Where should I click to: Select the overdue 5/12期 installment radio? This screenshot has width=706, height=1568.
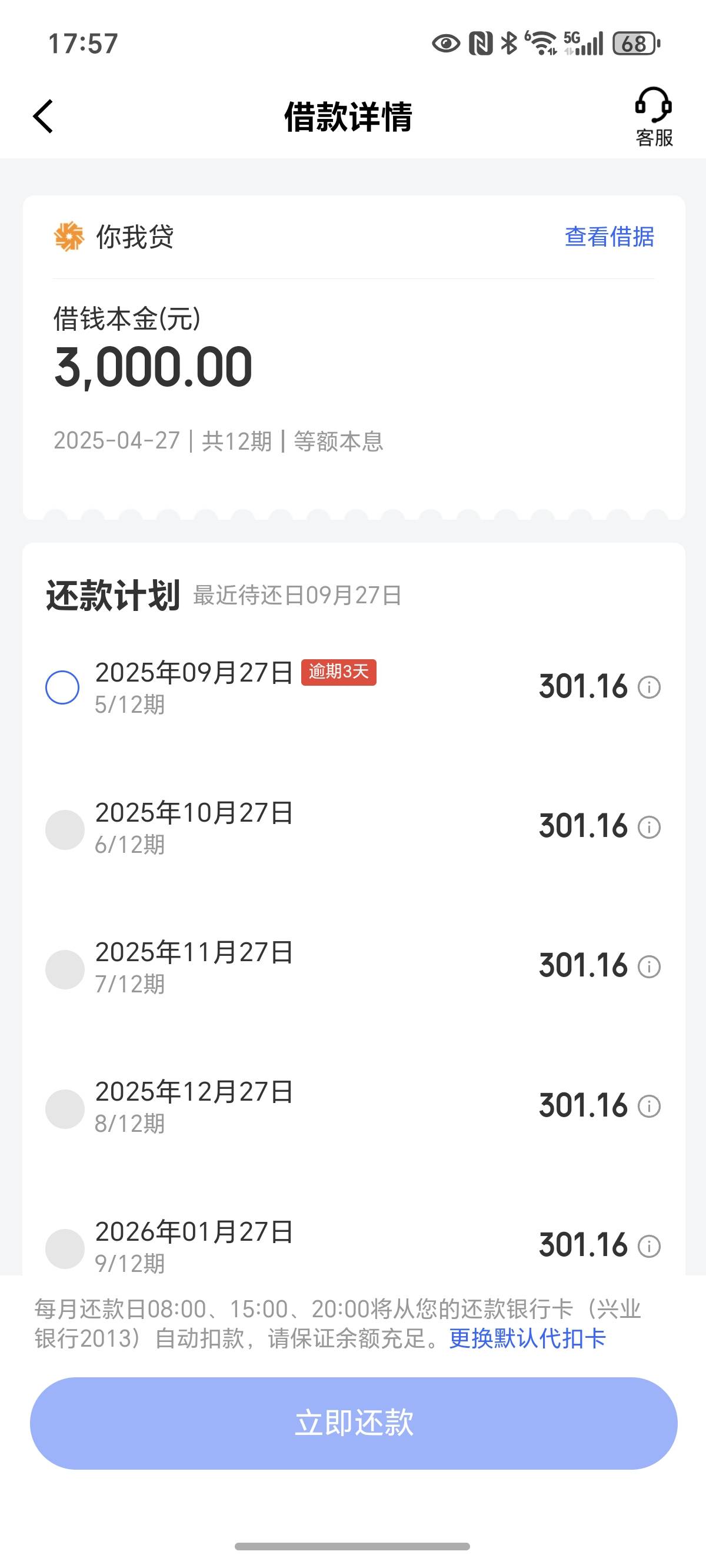tap(63, 687)
